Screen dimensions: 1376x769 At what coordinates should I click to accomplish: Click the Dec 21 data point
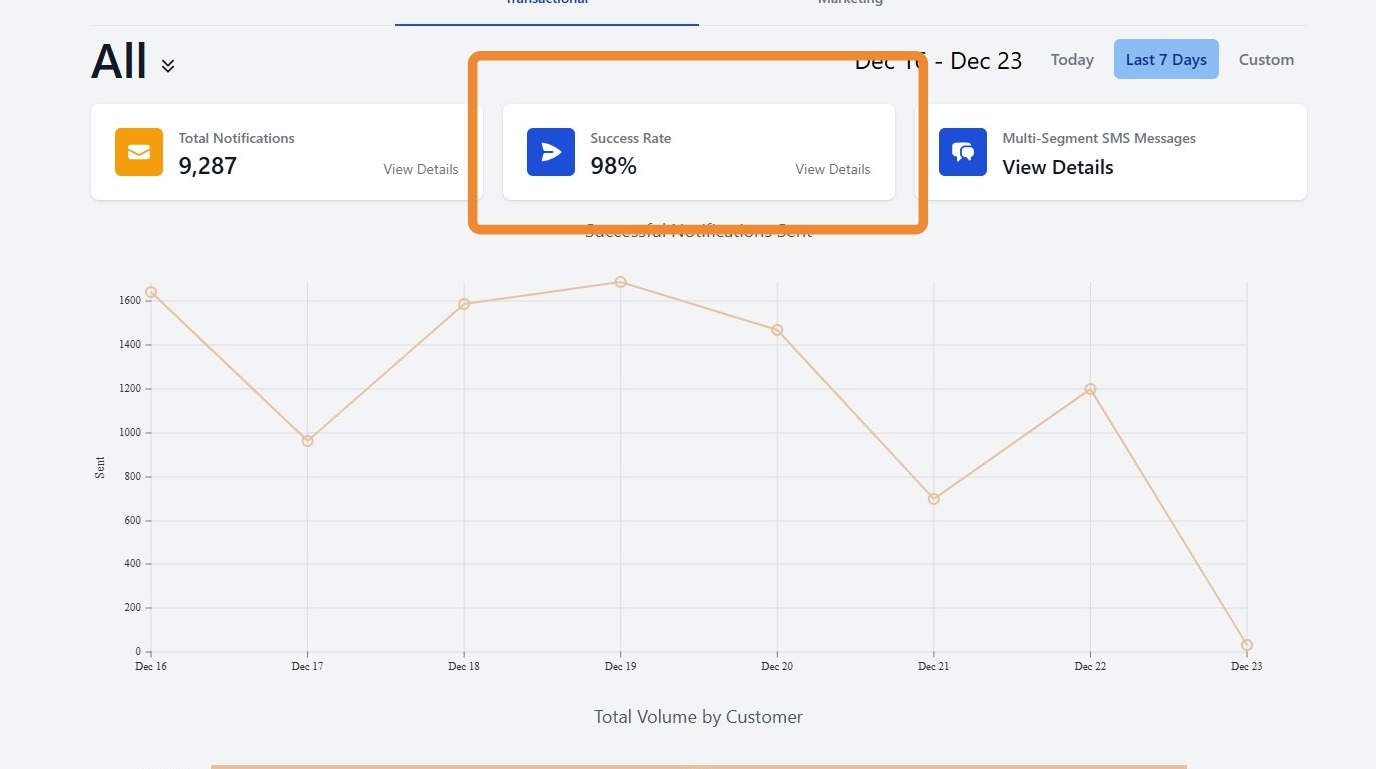pyautogui.click(x=934, y=499)
